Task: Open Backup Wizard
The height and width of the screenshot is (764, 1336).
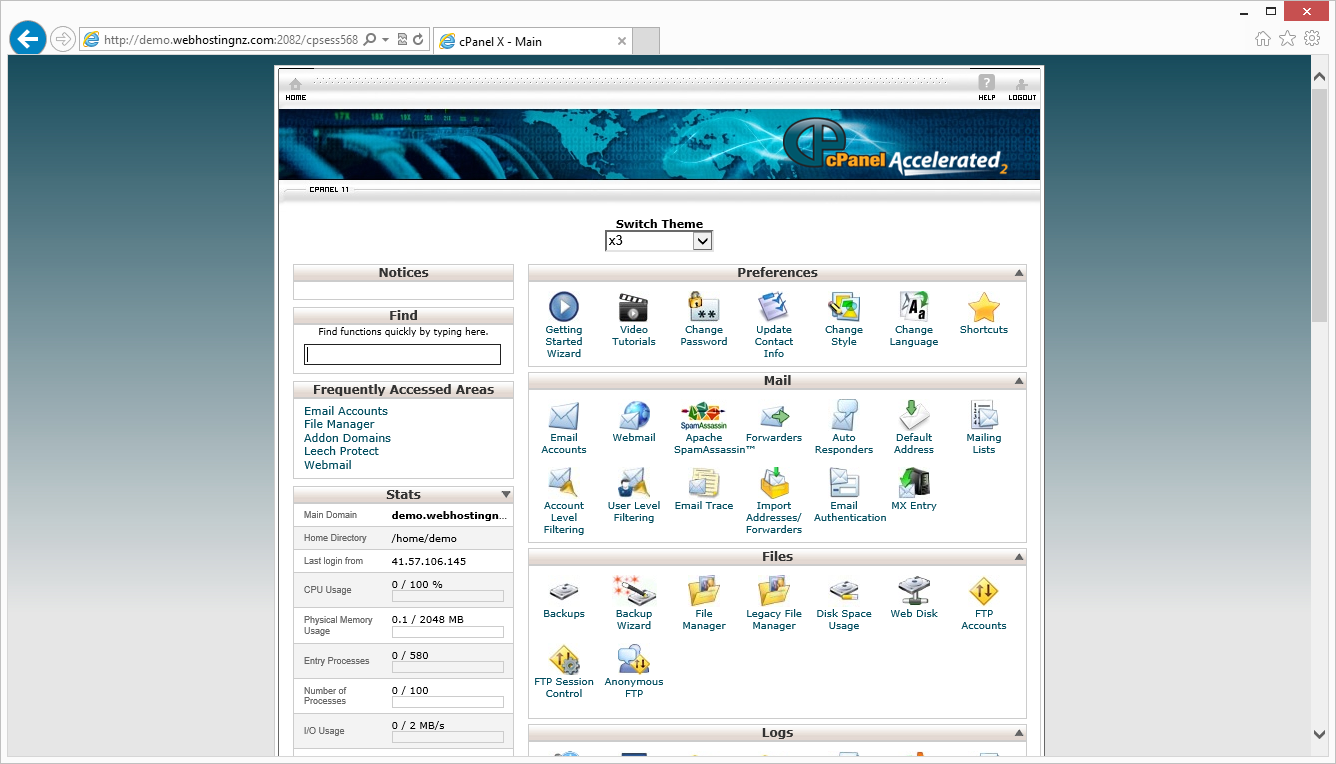Action: [x=634, y=592]
